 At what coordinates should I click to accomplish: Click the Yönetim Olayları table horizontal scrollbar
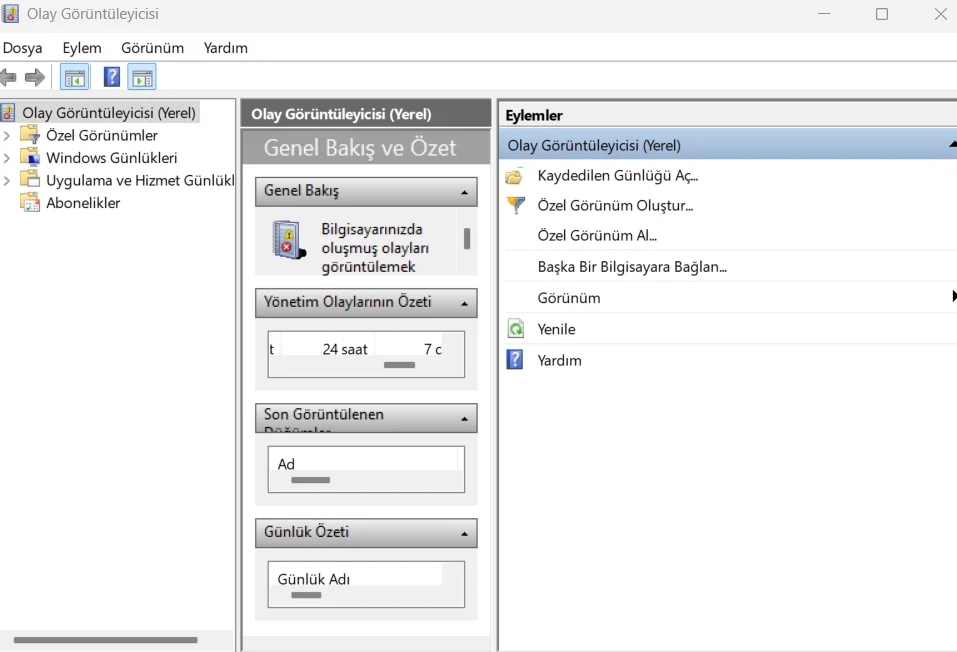[399, 364]
